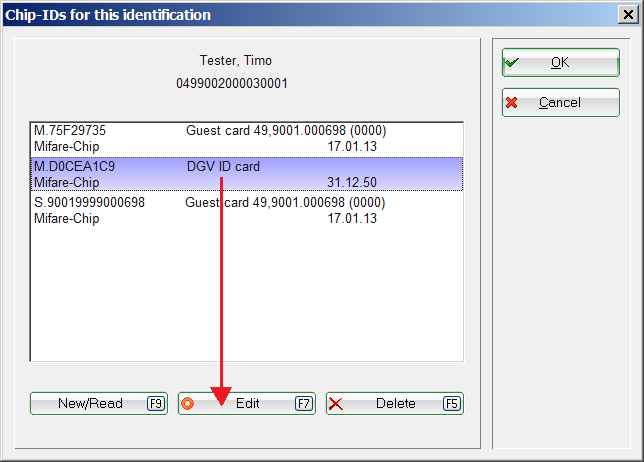This screenshot has height=462, width=644.
Task: Click empty area of the chip list
Action: click(246, 290)
